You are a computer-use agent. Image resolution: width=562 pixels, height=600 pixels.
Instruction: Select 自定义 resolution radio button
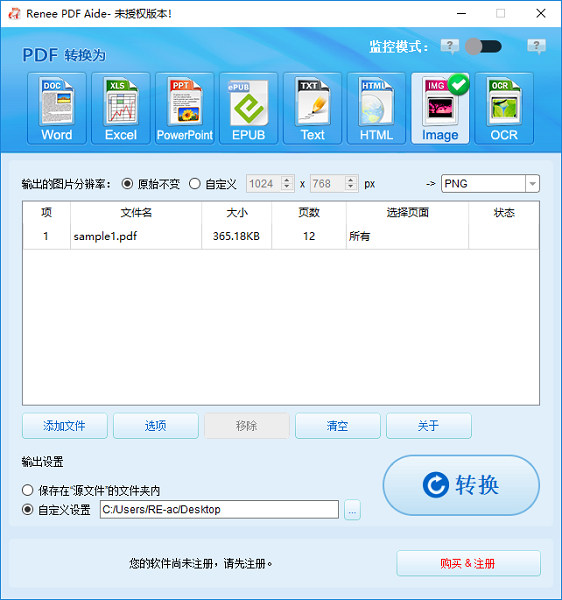195,184
